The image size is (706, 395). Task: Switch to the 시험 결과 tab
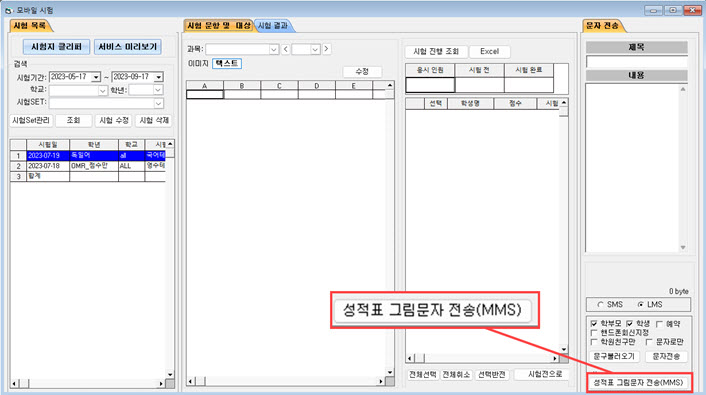pos(273,26)
